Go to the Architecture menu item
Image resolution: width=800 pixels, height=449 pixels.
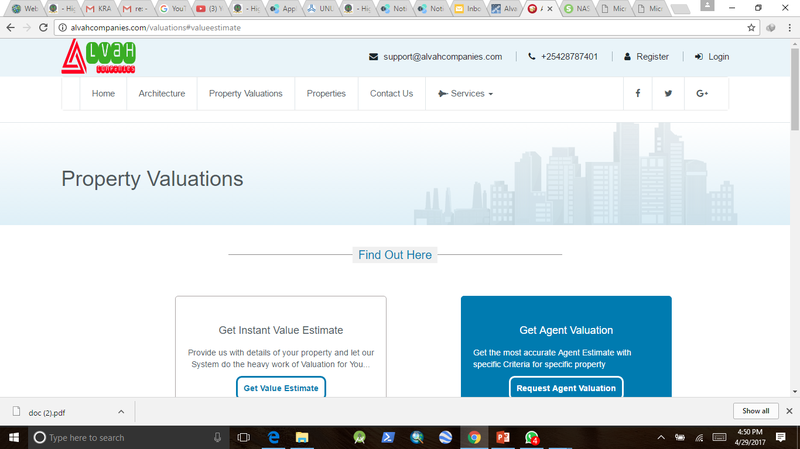(x=162, y=94)
